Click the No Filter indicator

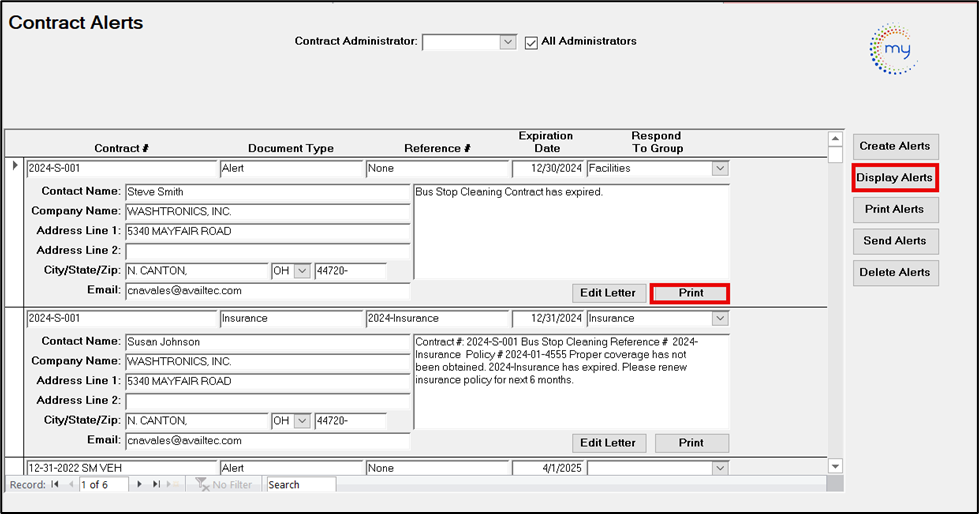[222, 485]
